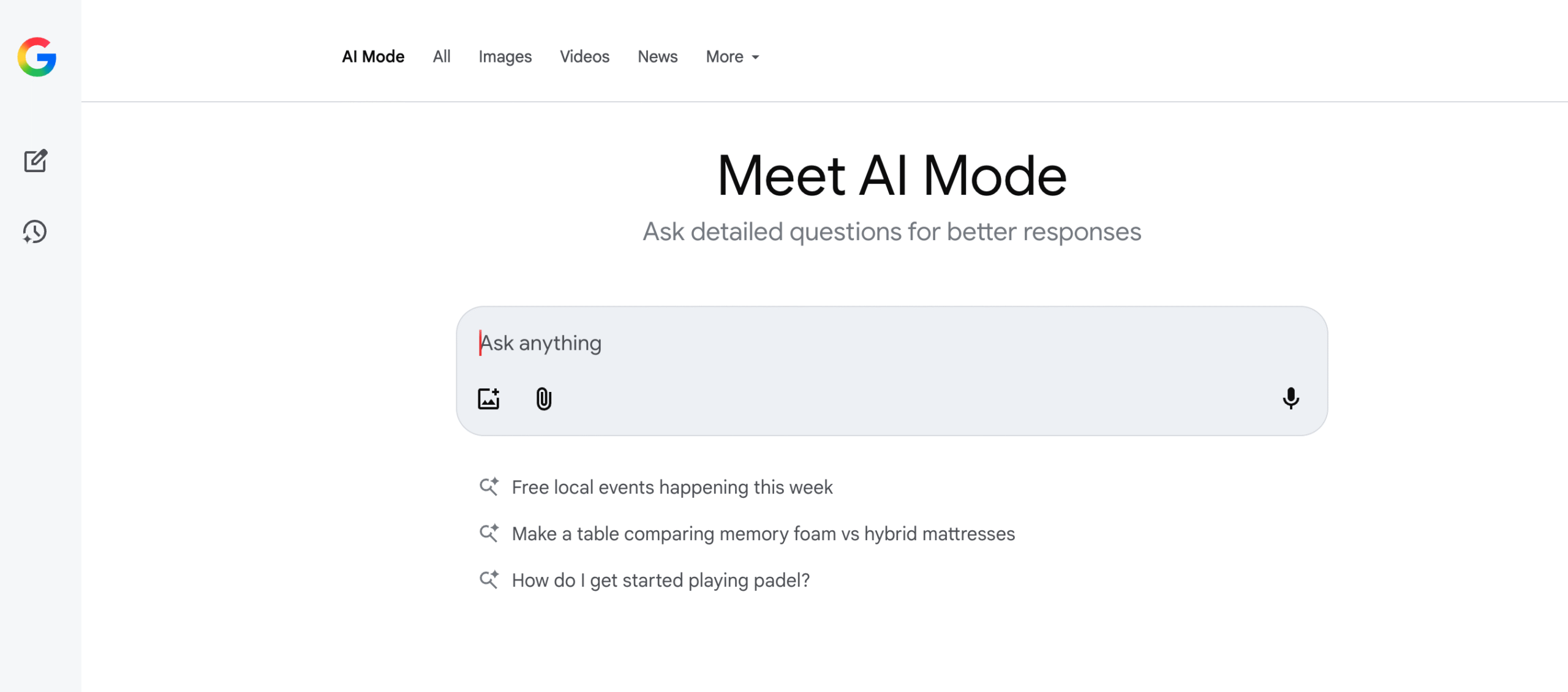This screenshot has width=1568, height=692.
Task: Select the News tab
Action: click(x=657, y=57)
